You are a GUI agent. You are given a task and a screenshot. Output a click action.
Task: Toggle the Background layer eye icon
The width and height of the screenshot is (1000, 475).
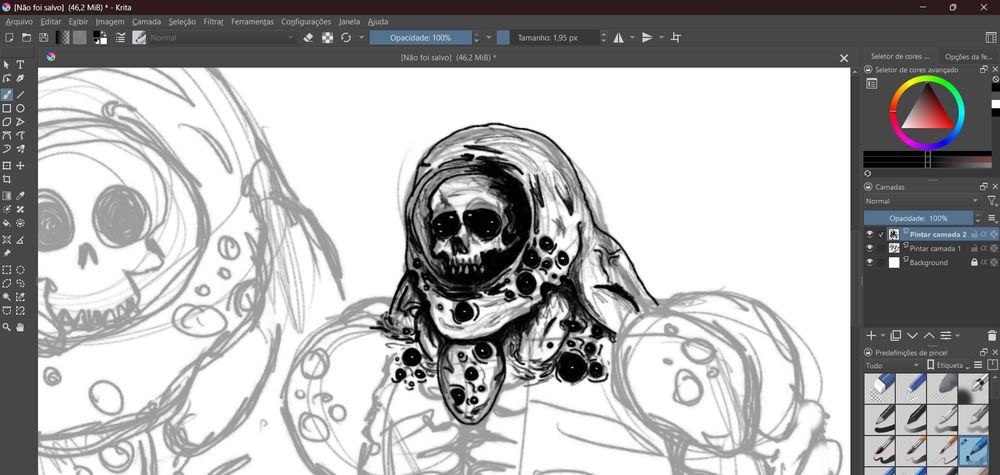pos(870,262)
